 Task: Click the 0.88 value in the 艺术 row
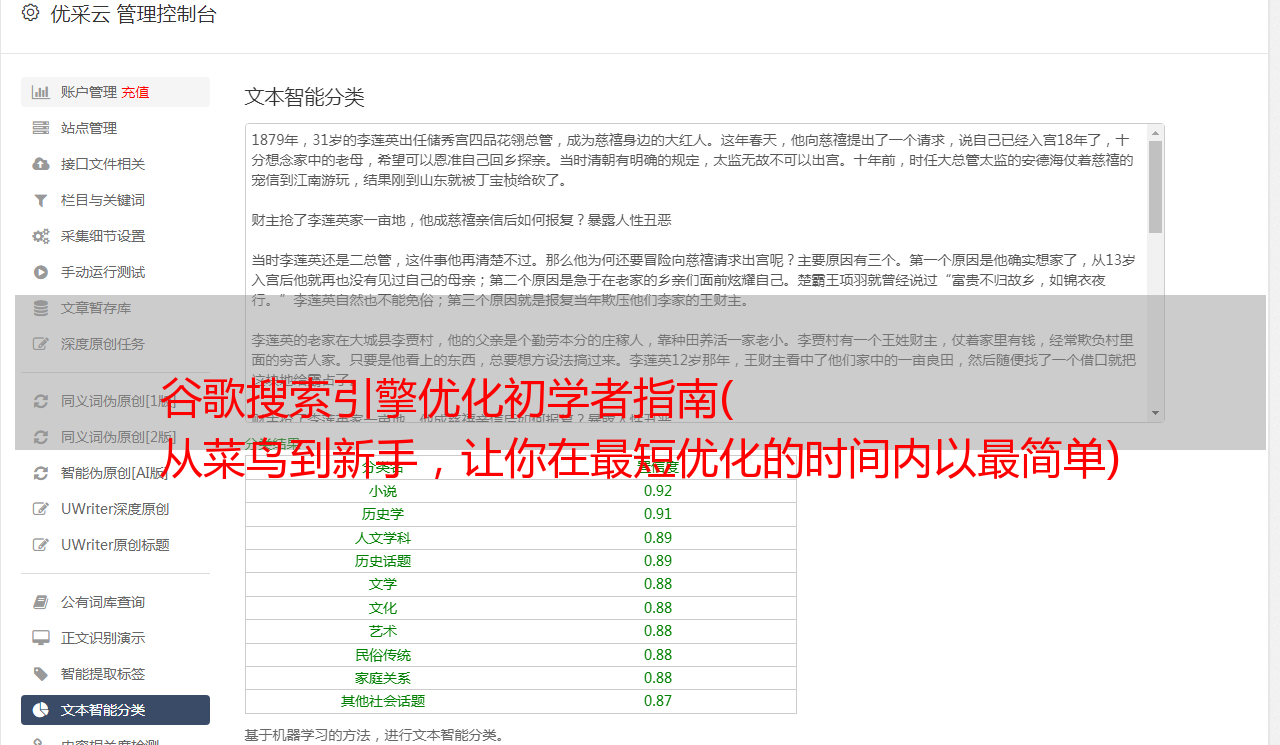(x=658, y=631)
